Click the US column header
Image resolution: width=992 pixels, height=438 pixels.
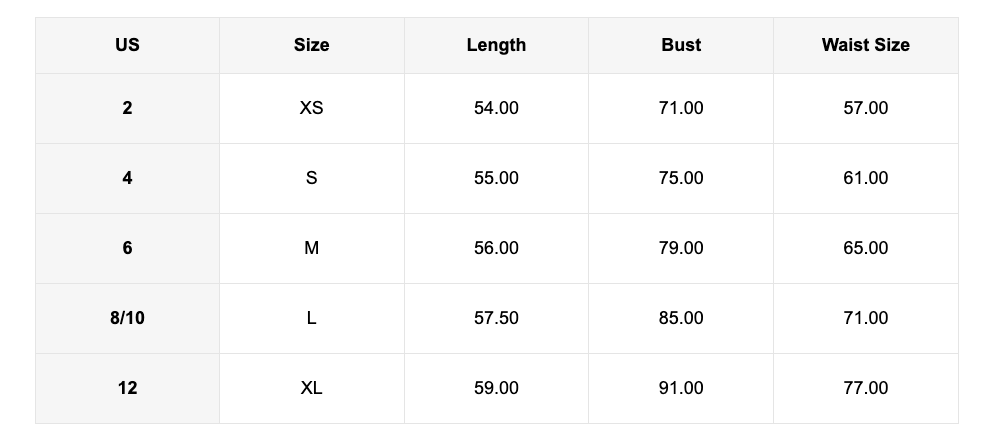(127, 45)
